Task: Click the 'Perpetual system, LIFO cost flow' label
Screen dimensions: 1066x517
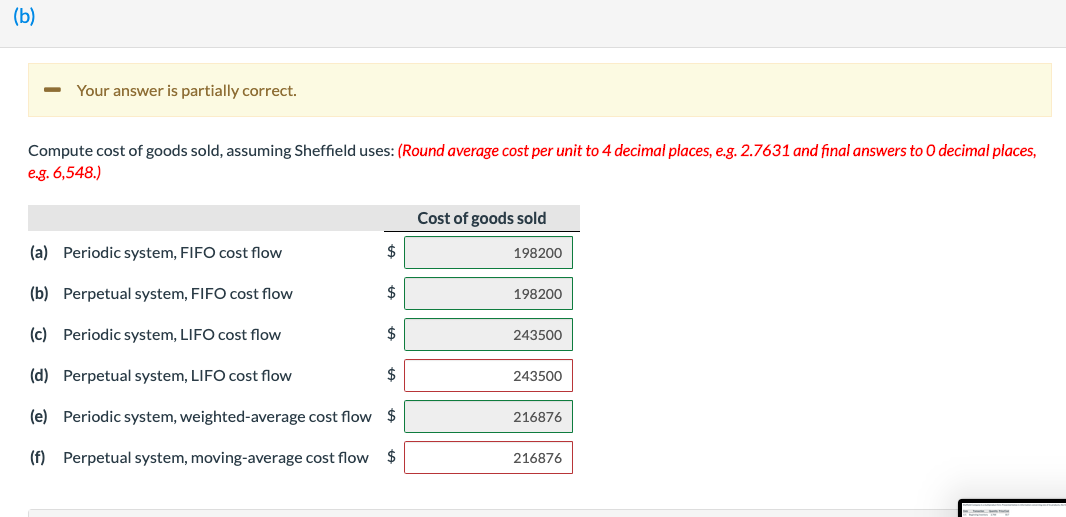Action: click(x=177, y=376)
